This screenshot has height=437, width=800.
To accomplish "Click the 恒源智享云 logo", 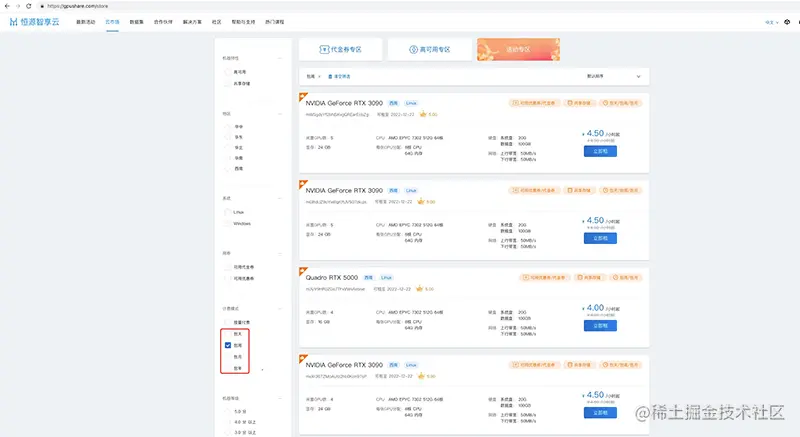I will tap(34, 22).
